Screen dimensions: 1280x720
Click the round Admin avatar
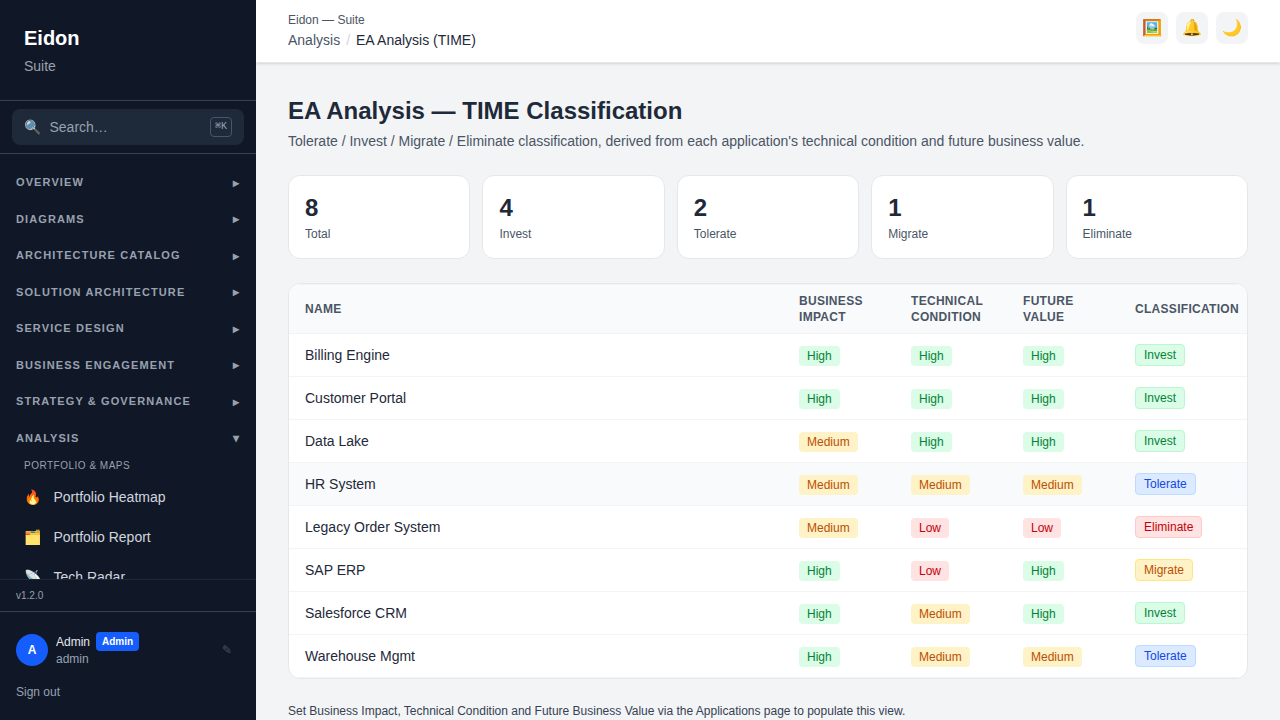pyautogui.click(x=32, y=650)
